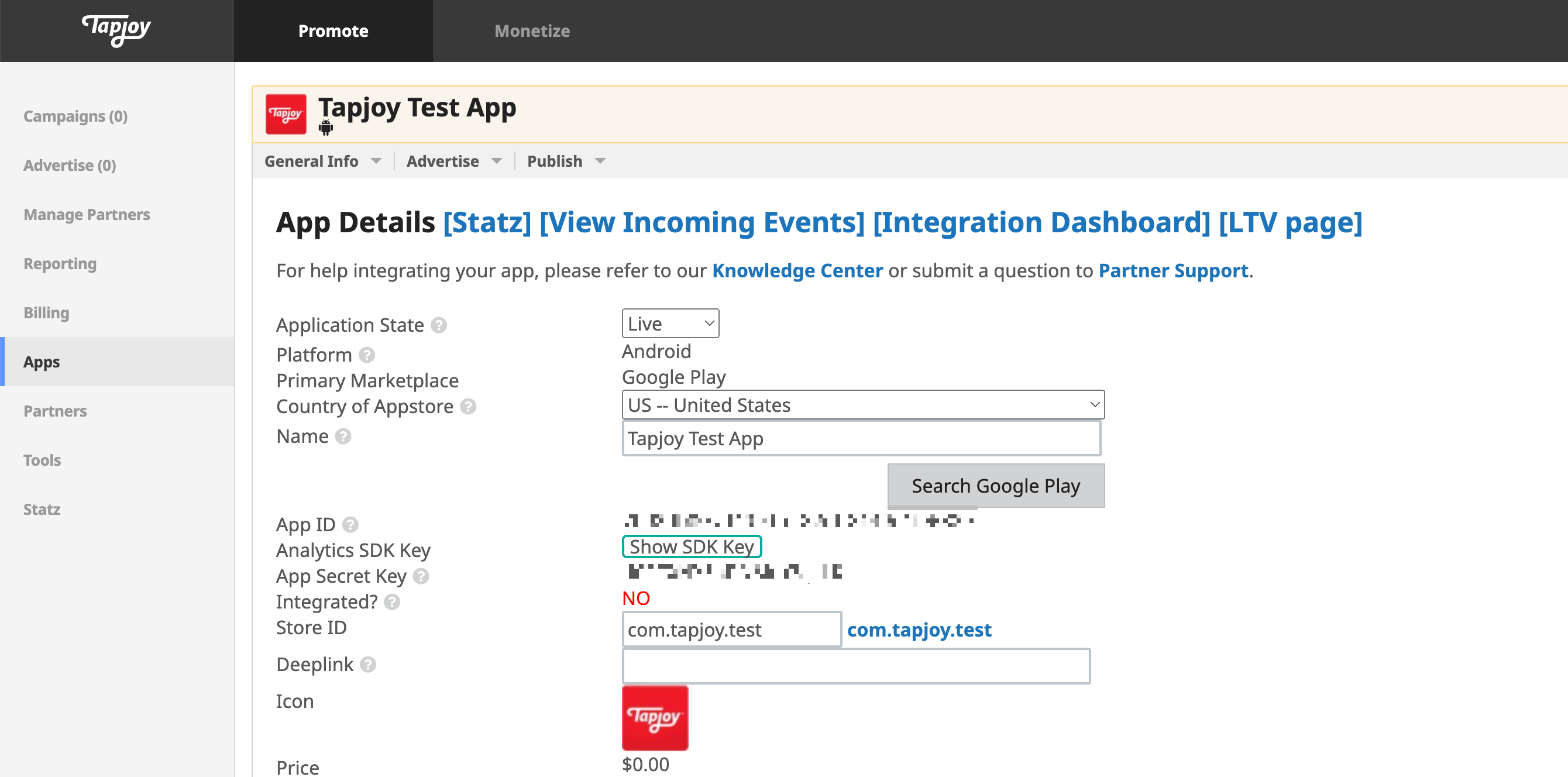
Task: Click the empty Deeplink input field
Action: [856, 666]
